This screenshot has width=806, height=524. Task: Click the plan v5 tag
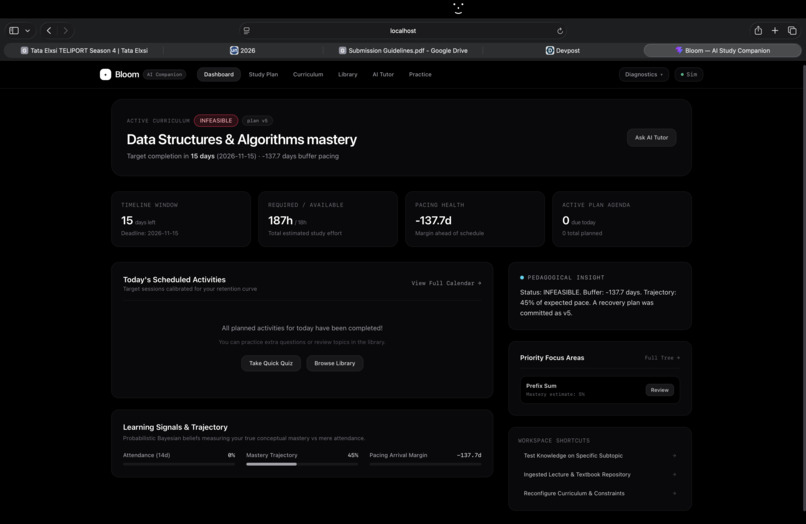[257, 121]
